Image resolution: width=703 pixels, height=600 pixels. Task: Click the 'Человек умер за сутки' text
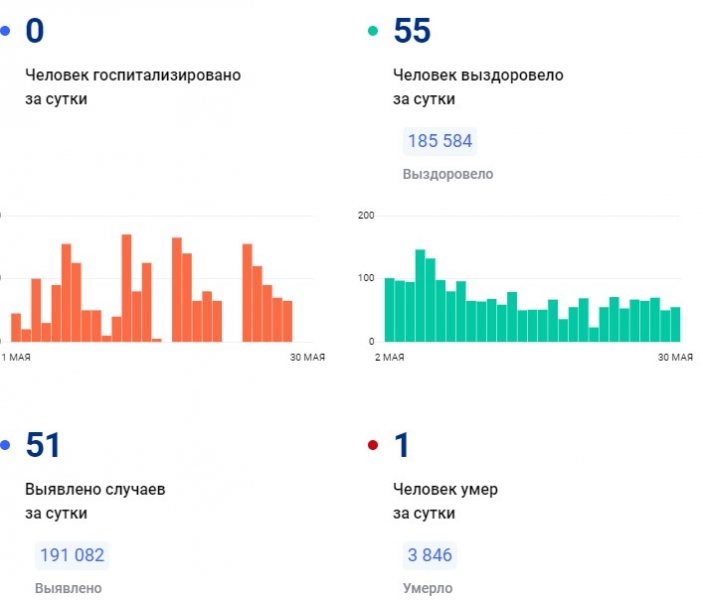(x=445, y=501)
